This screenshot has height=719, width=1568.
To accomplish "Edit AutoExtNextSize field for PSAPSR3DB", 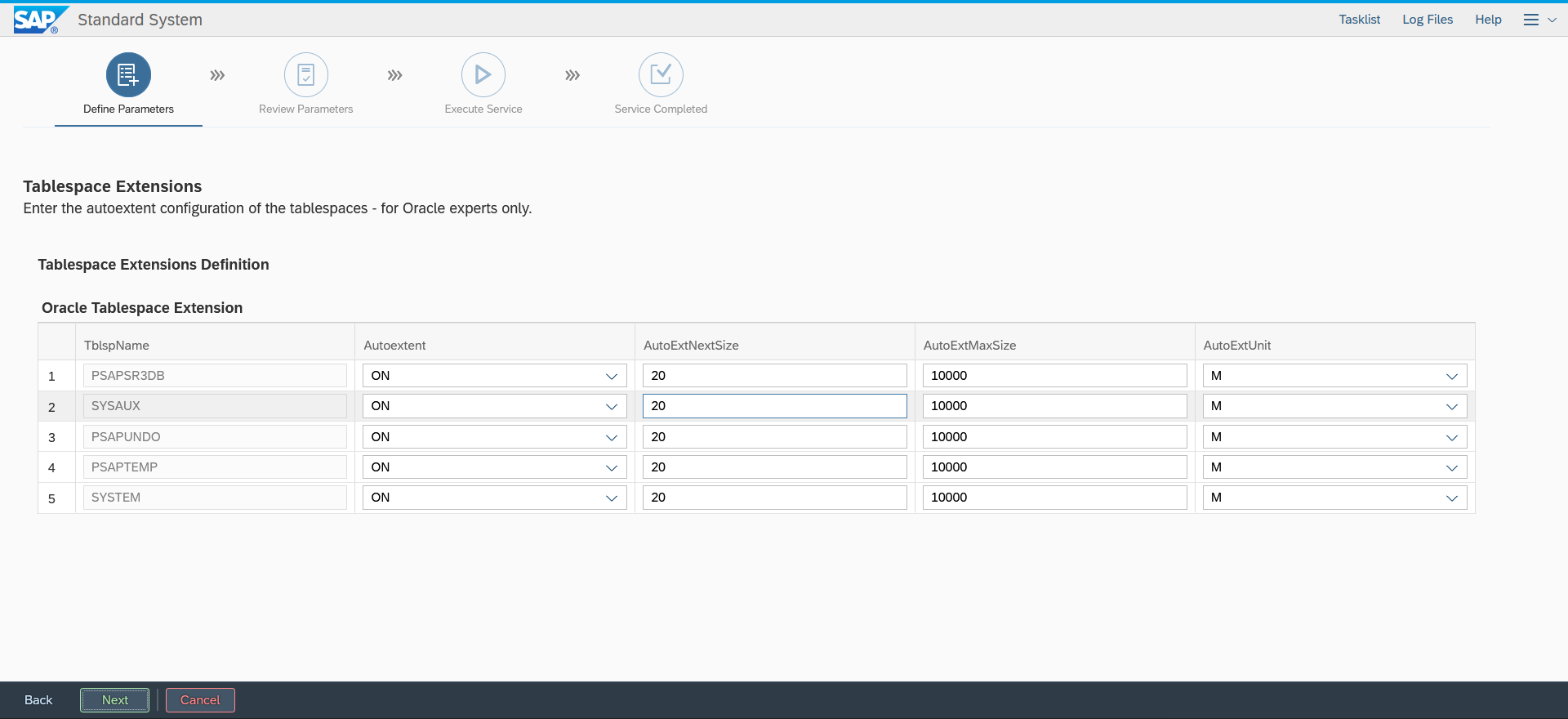I will [x=775, y=376].
